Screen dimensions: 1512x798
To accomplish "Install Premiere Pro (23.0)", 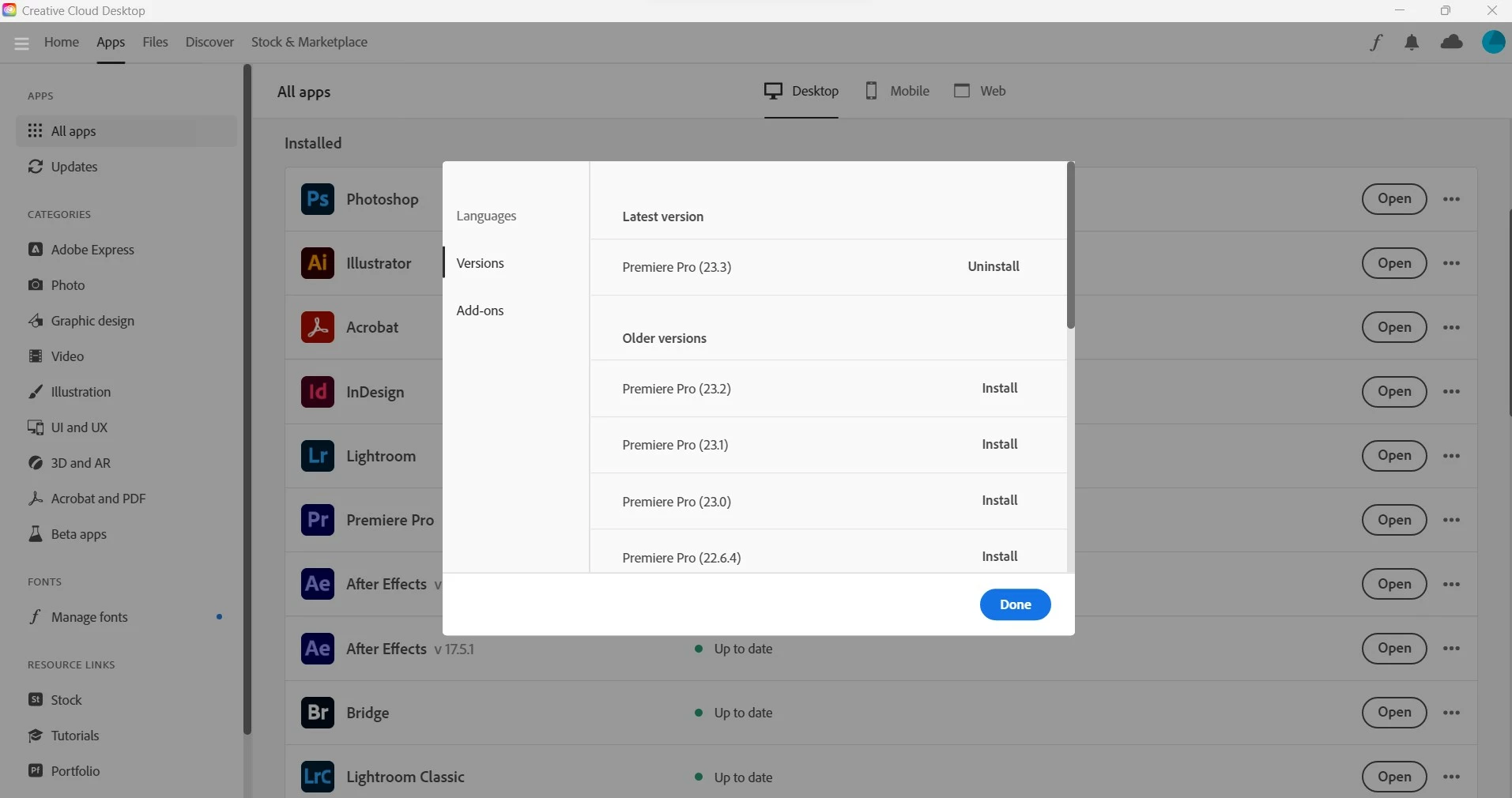I will (x=999, y=500).
